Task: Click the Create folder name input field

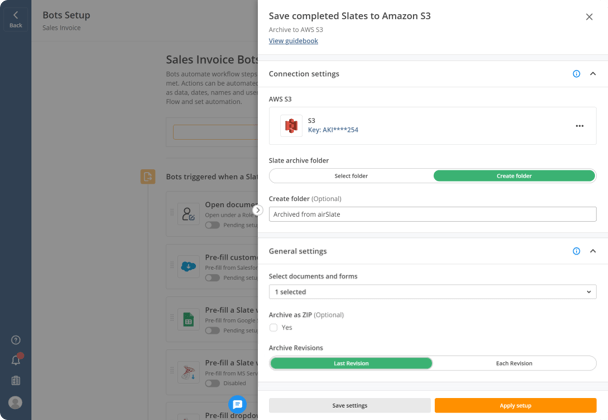Action: coord(432,214)
